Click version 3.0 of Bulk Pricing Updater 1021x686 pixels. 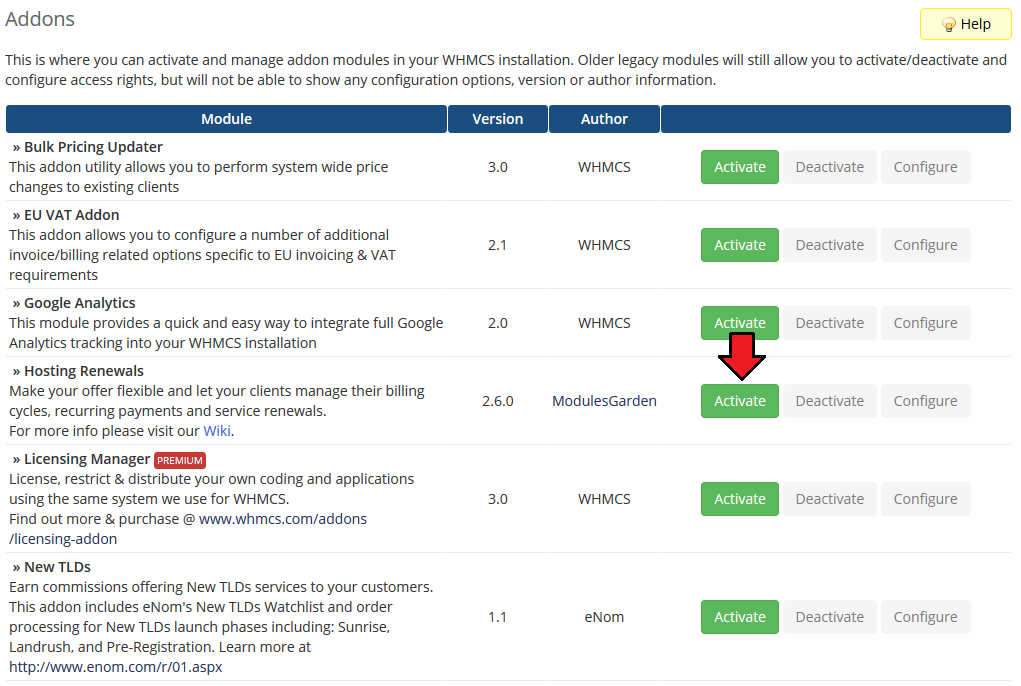coord(497,167)
